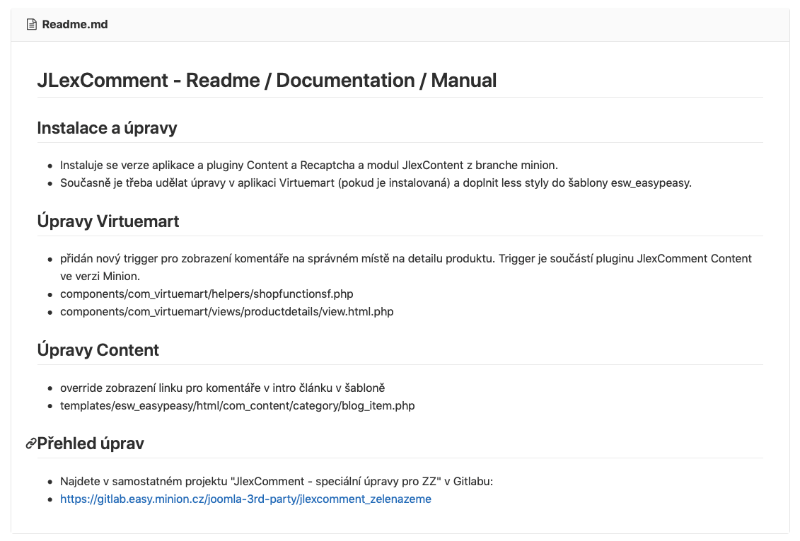Click the Najdete v samostatném projektu line

pyautogui.click(x=277, y=481)
